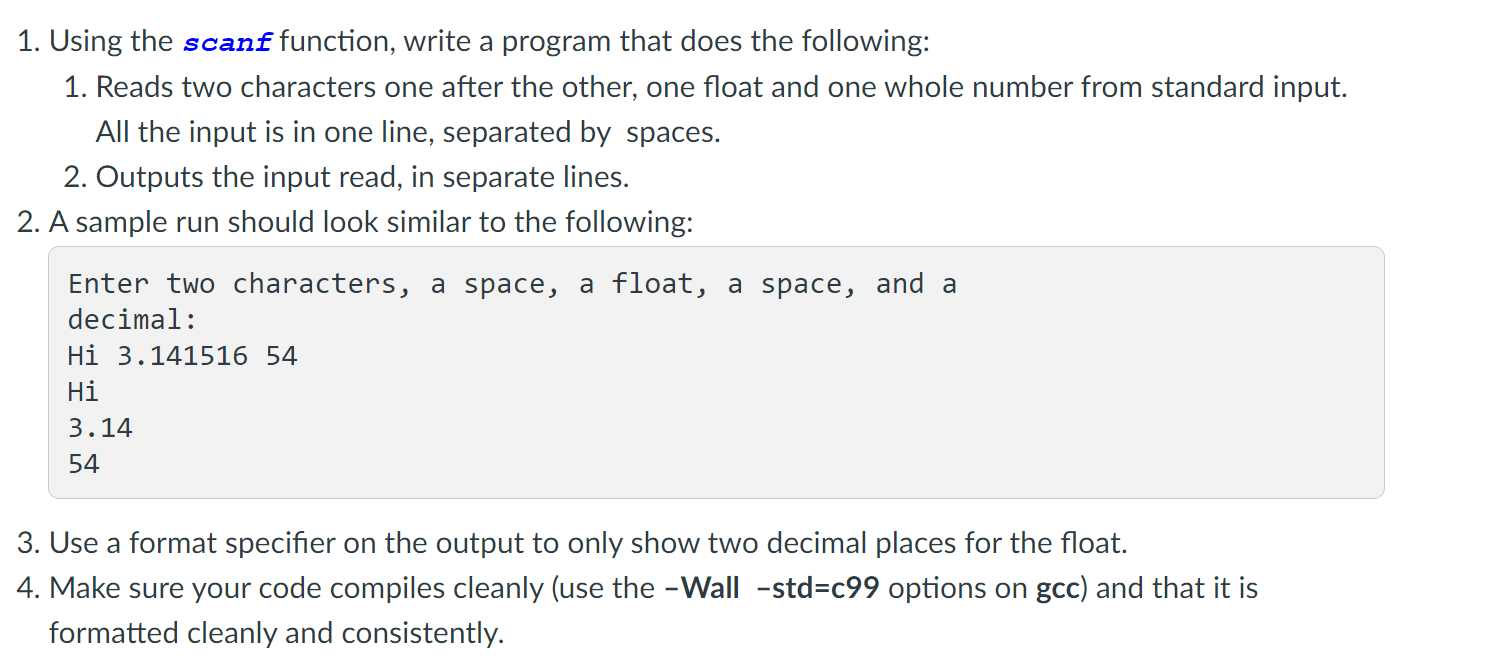Click the 'Use a format specifier' instruction
Viewport: 1510px width, 658px height.
(x=572, y=544)
